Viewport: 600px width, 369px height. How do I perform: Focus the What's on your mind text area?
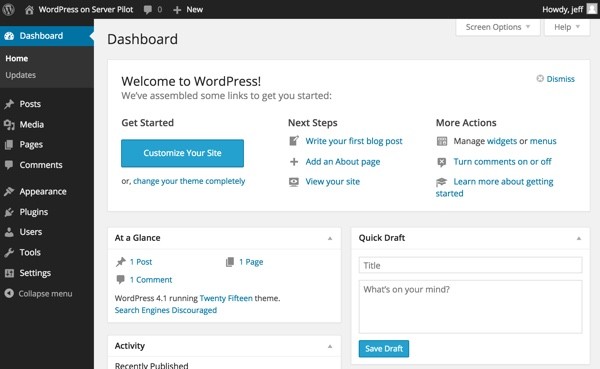tap(470, 307)
